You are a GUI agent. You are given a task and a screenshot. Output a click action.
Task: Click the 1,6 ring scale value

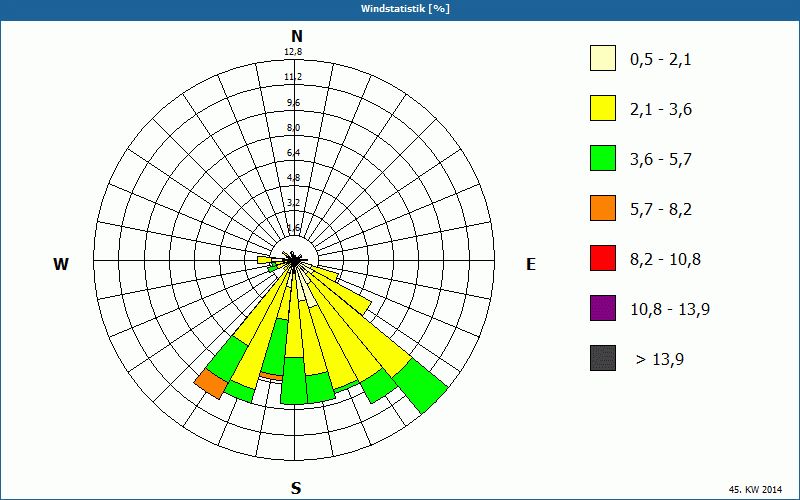(x=293, y=228)
